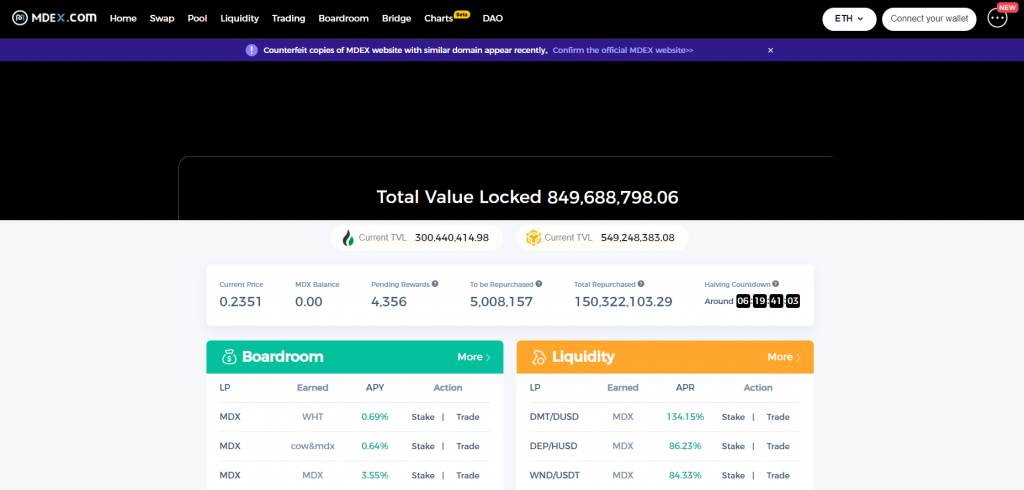Stake in the WND/USDT liquidity row
This screenshot has width=1024, height=490.
pyautogui.click(x=733, y=476)
